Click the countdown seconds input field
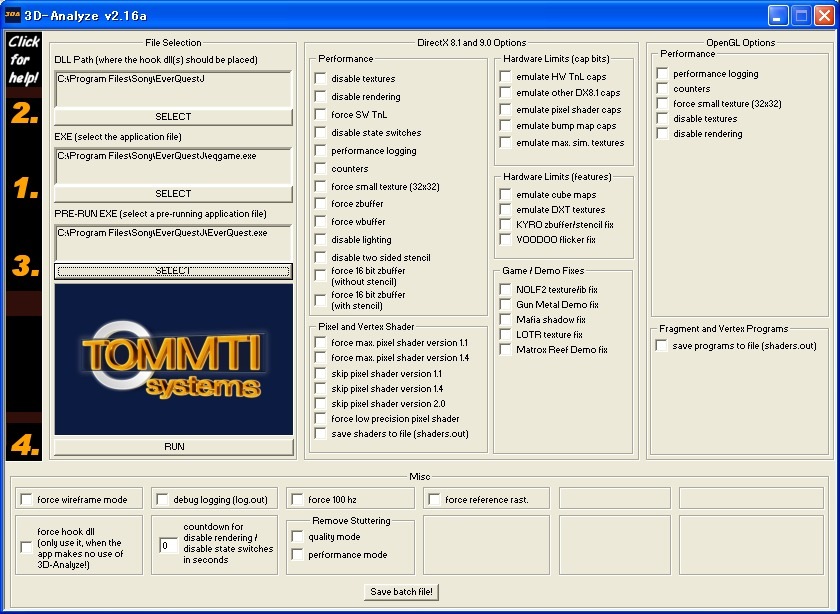This screenshot has width=840, height=614. point(169,546)
